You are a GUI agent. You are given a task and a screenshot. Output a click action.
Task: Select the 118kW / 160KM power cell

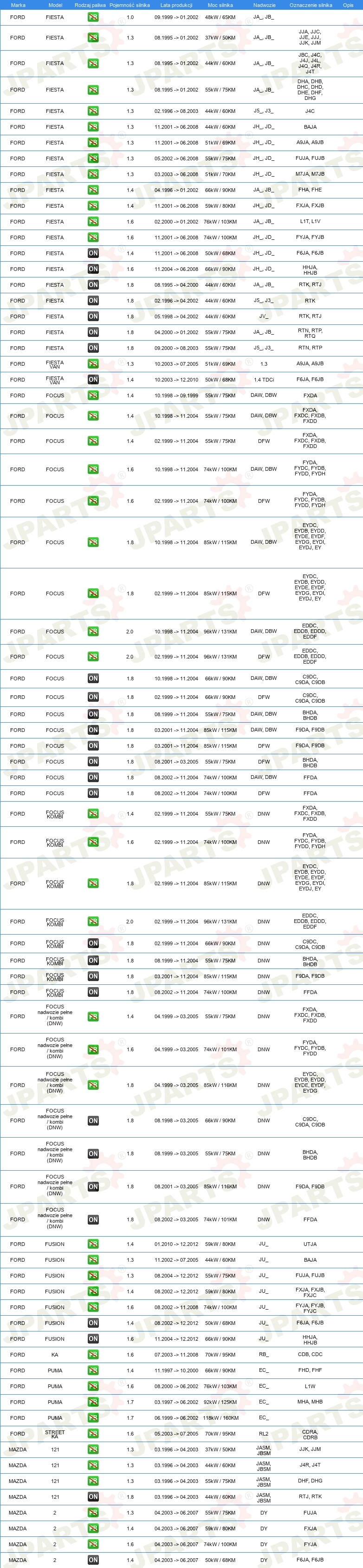pyautogui.click(x=220, y=1418)
